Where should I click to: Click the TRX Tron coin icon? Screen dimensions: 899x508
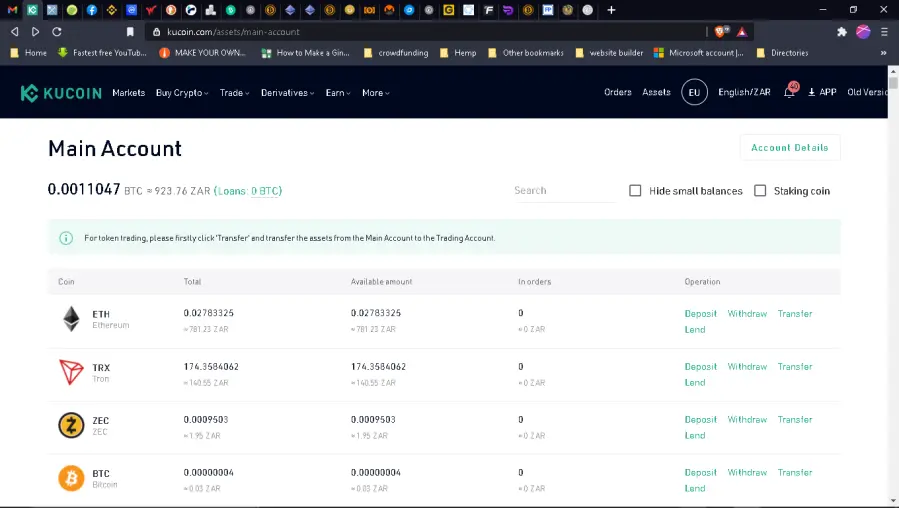71,372
